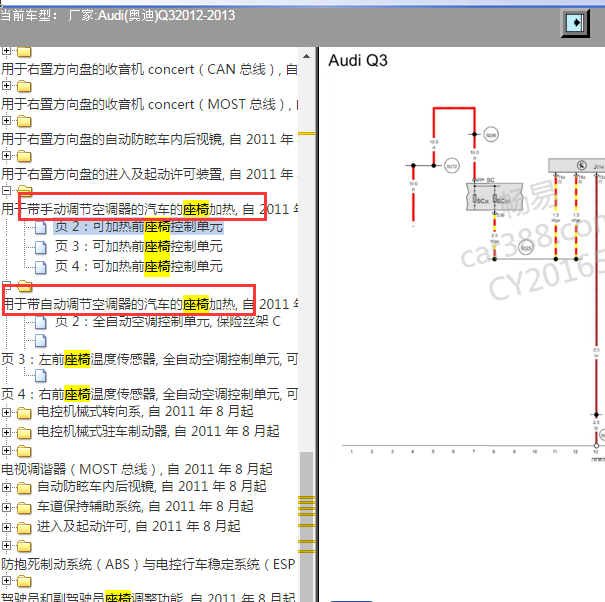Open 页 4：可加热前座椅控制单元
This screenshot has height=602, width=605.
(139, 267)
